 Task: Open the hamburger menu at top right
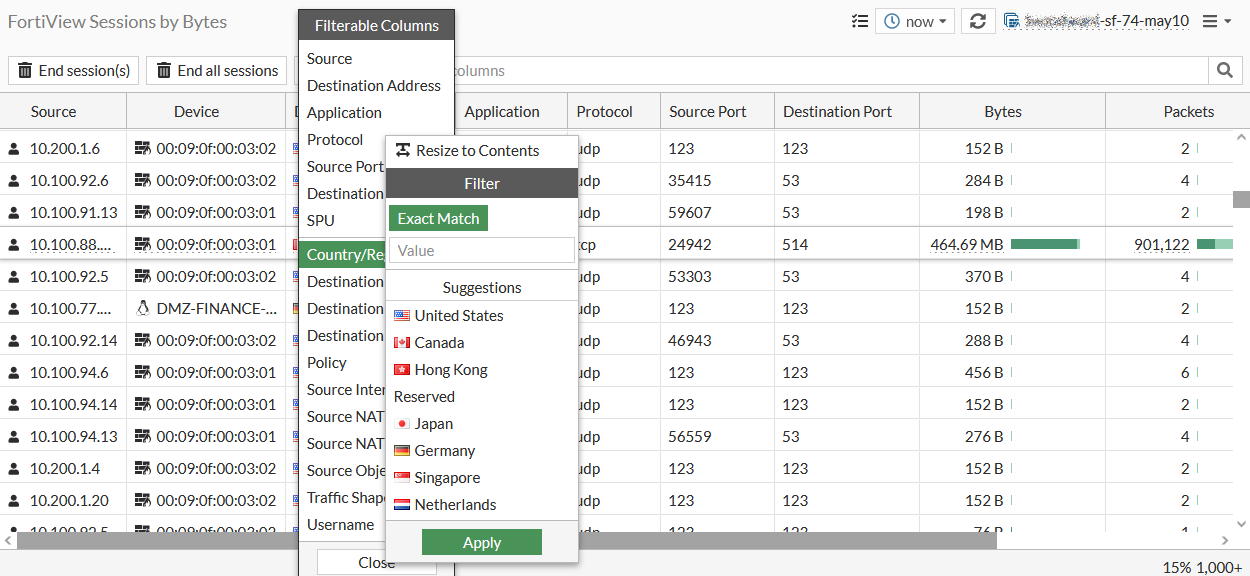point(1211,21)
